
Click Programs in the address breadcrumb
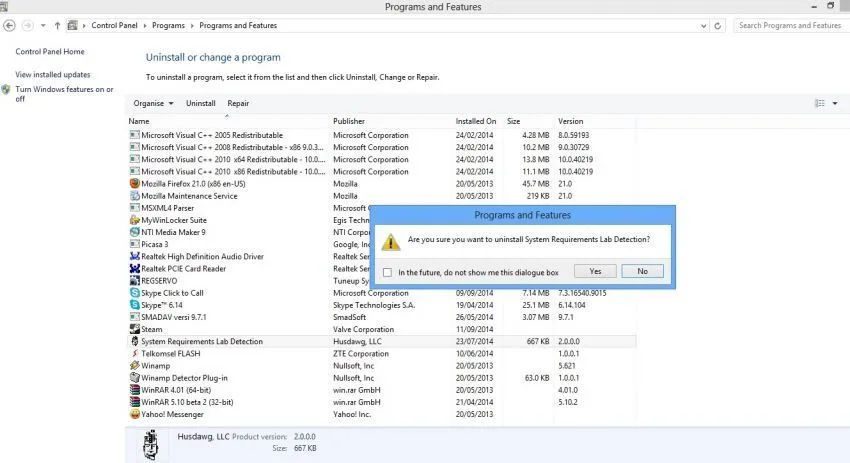point(168,25)
